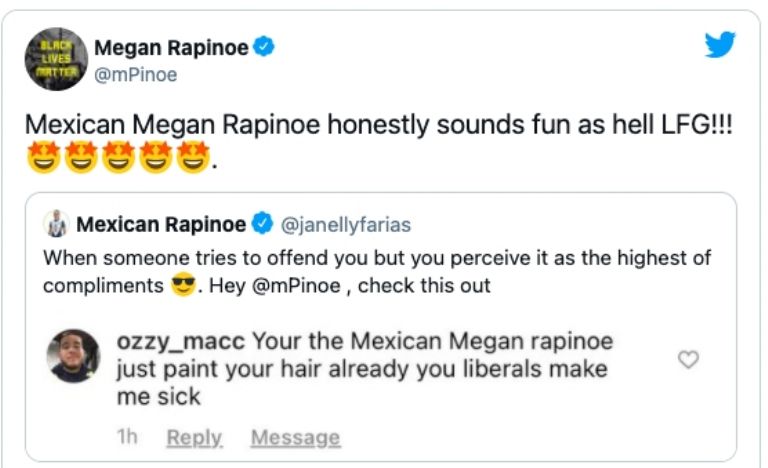Image resolution: width=768 pixels, height=468 pixels.
Task: Select the main tweet text about LFG
Action: tap(378, 126)
